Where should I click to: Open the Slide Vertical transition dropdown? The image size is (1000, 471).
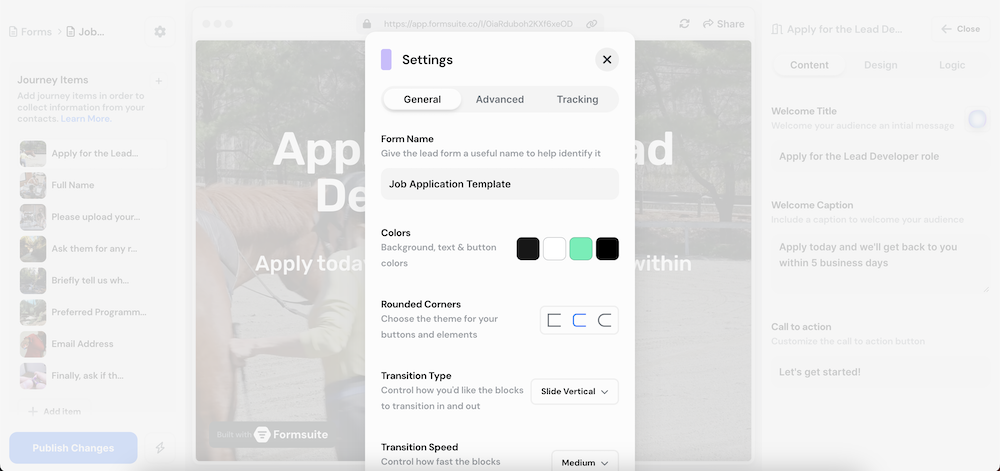[574, 391]
